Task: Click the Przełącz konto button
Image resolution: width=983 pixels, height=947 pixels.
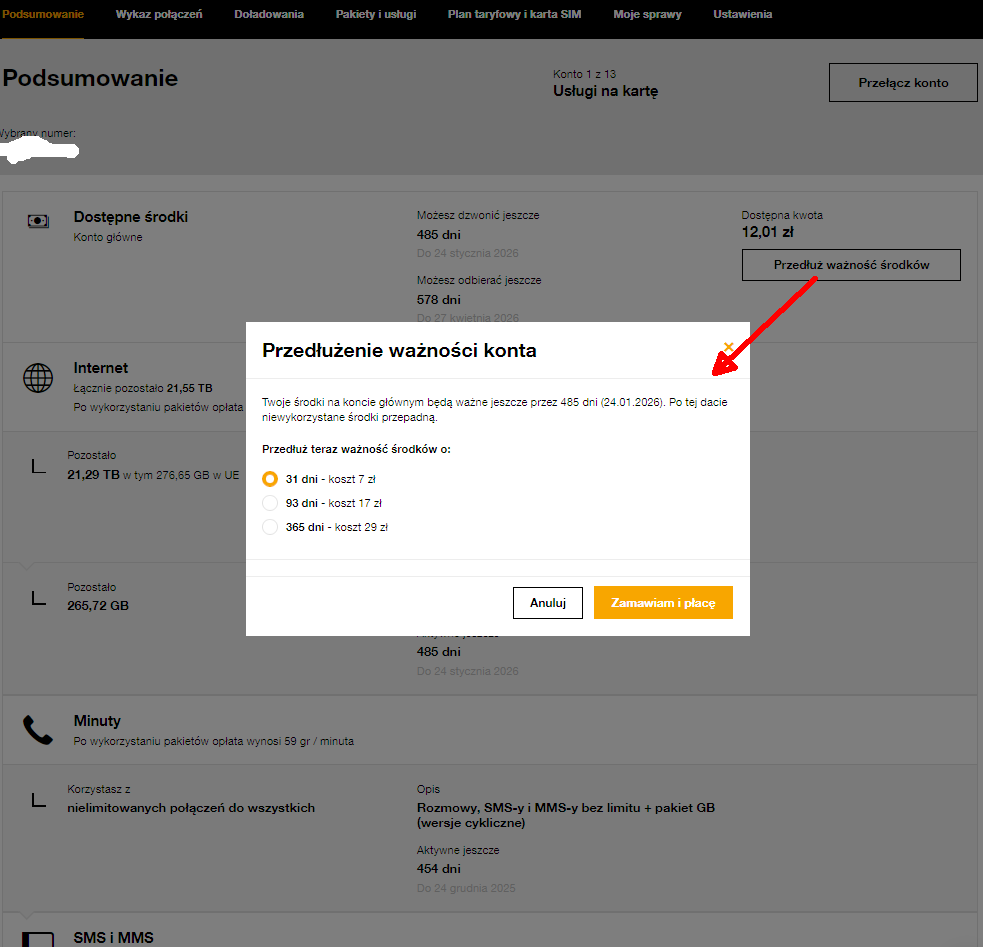Action: [903, 83]
